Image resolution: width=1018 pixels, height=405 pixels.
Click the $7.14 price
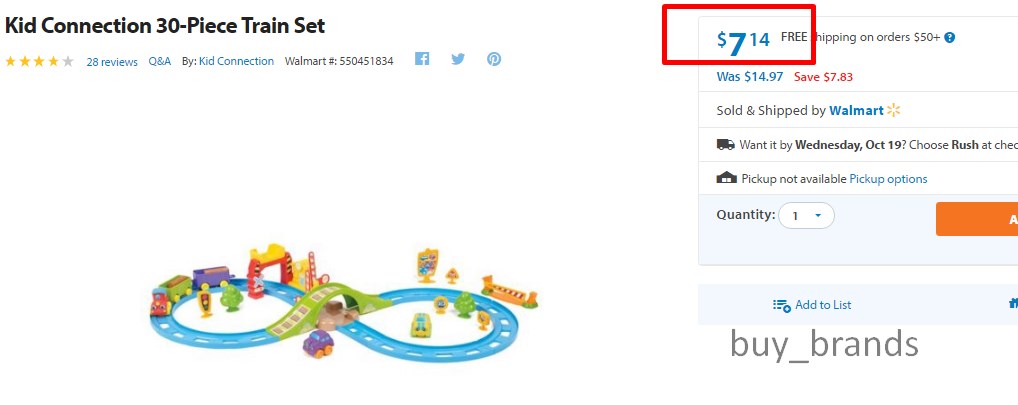click(743, 43)
